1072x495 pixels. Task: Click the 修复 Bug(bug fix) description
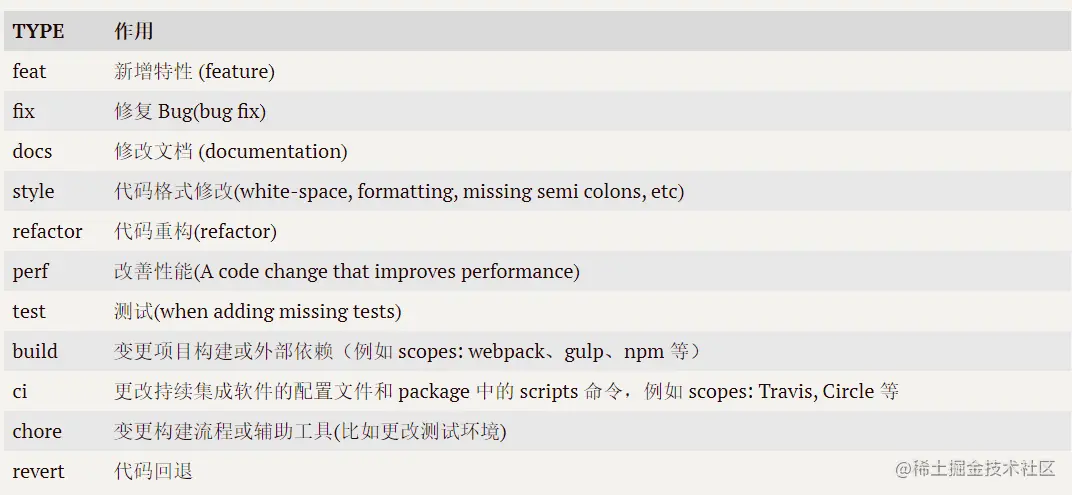tap(190, 111)
